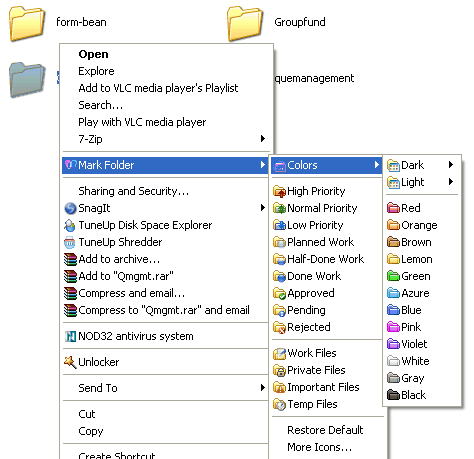Click the TuneUp Shredder icon
Screen dimensions: 474x459
pyautogui.click(x=70, y=242)
